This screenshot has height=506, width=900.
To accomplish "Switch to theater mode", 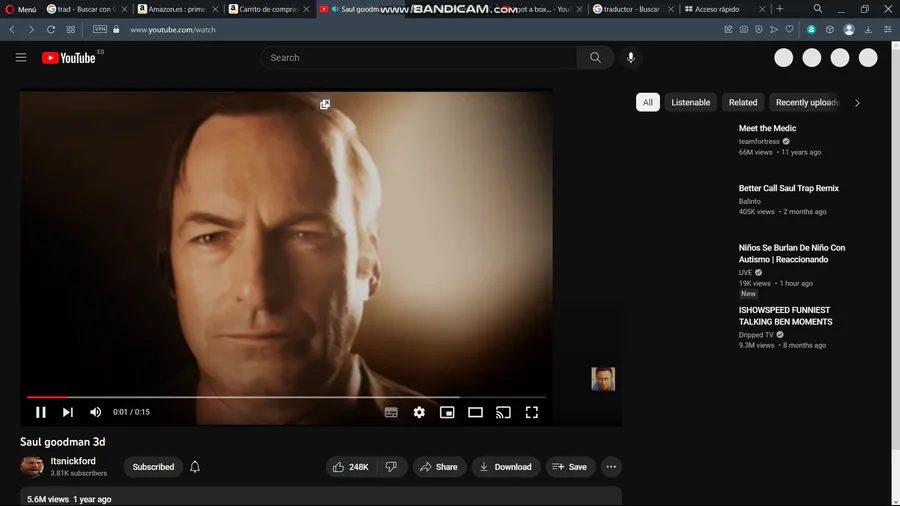I will tap(475, 412).
